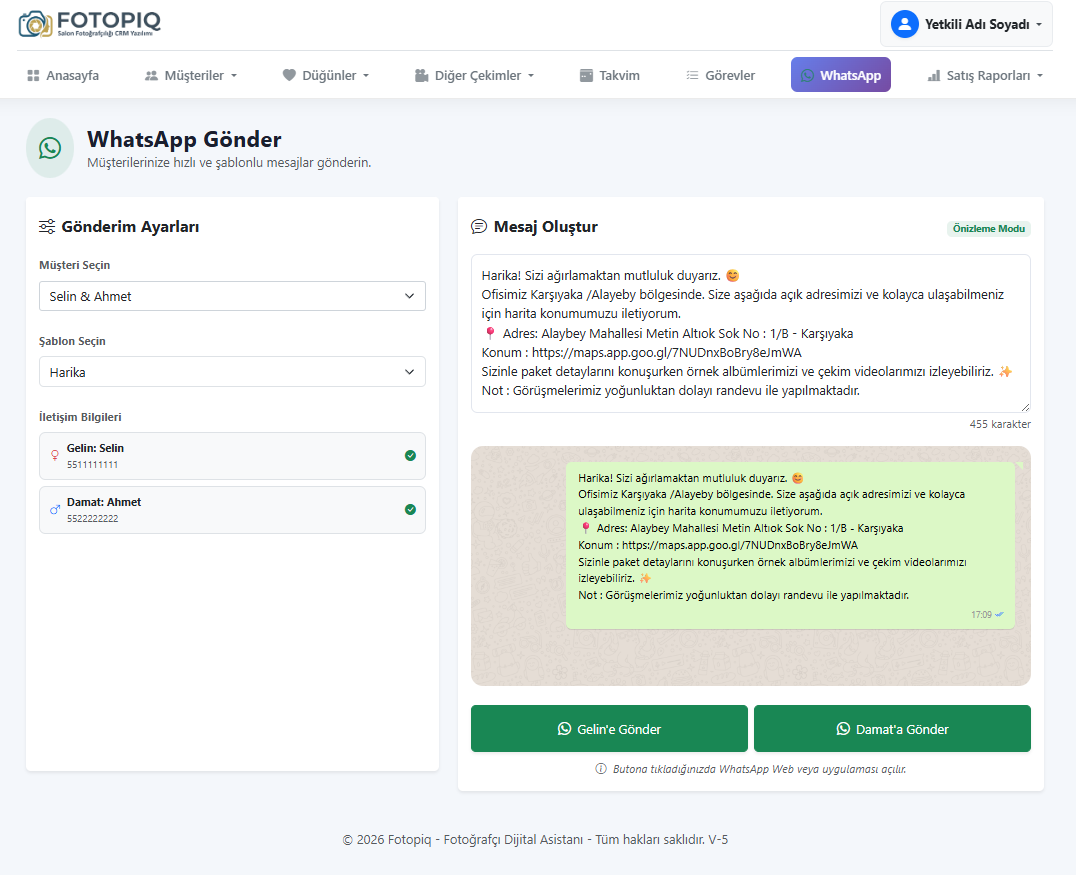Click the info icon below send buttons
The width and height of the screenshot is (1076, 875).
(601, 769)
